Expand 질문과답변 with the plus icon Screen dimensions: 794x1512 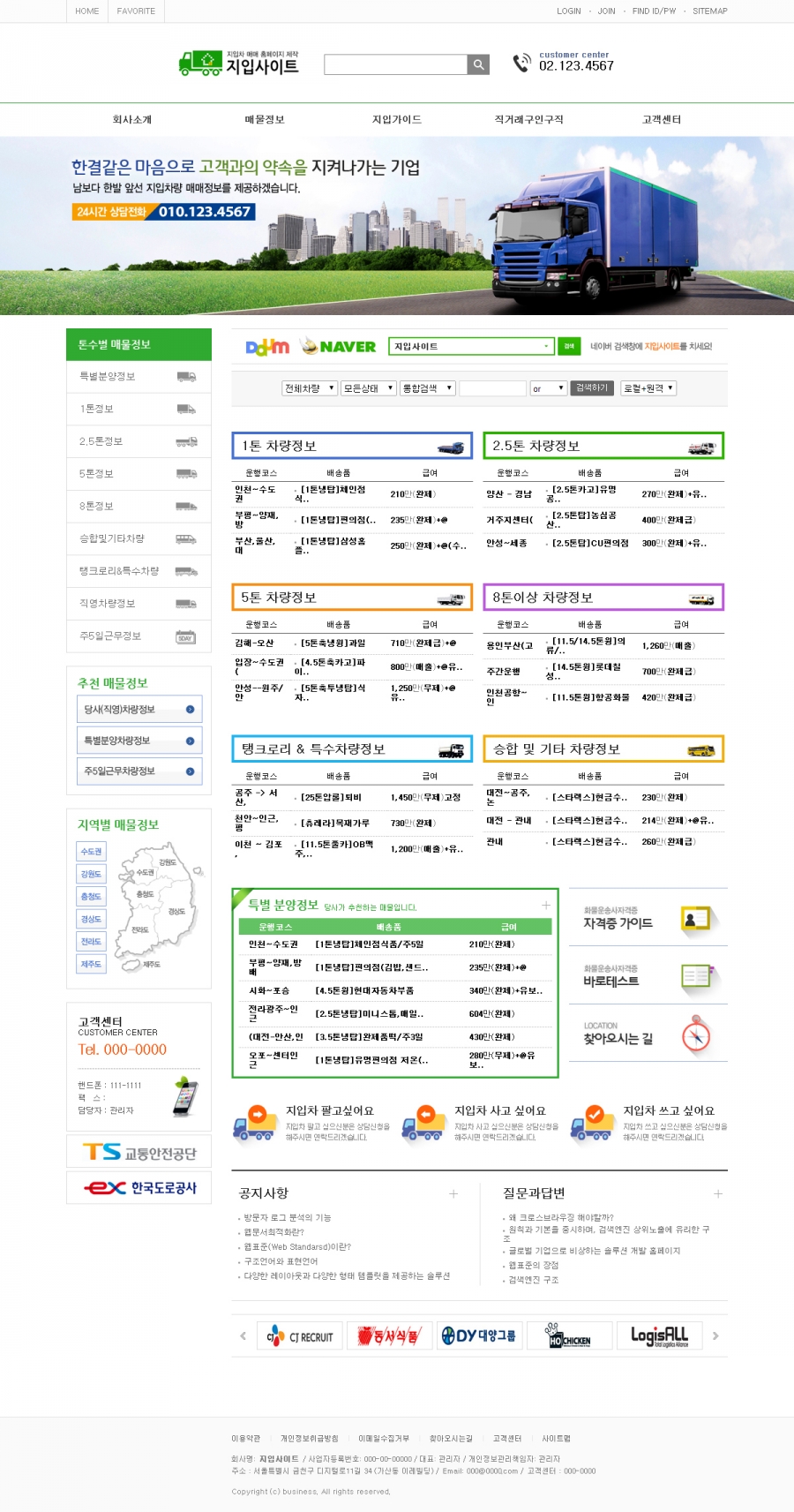pyautogui.click(x=718, y=1193)
